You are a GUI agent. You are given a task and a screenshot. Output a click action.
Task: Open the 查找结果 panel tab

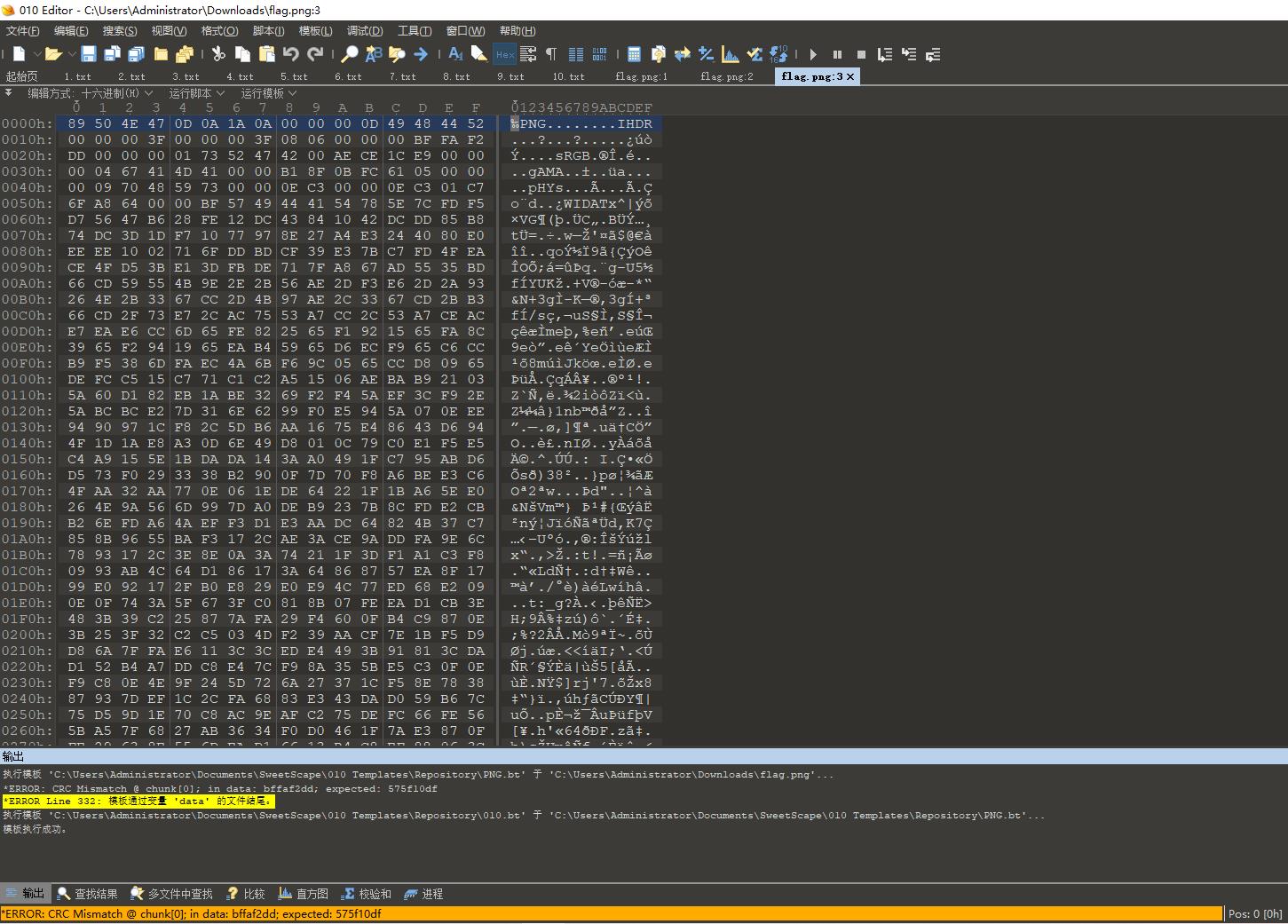[87, 894]
